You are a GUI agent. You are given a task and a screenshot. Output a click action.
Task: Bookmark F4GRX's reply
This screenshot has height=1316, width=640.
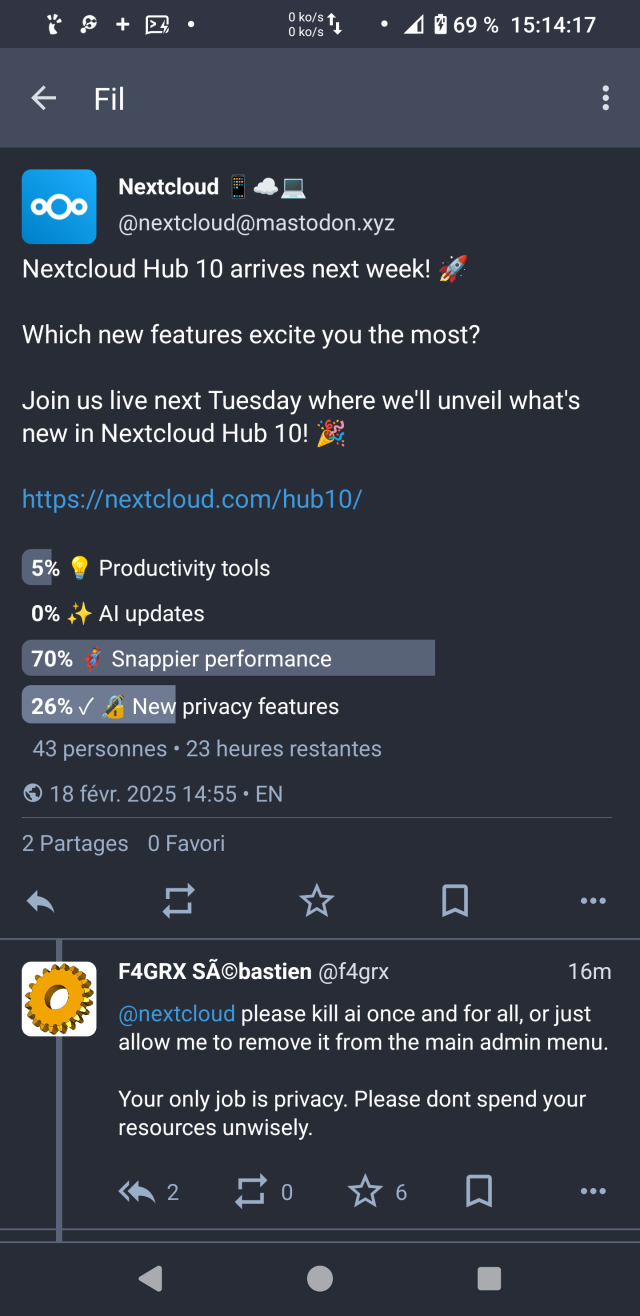pyautogui.click(x=477, y=1191)
